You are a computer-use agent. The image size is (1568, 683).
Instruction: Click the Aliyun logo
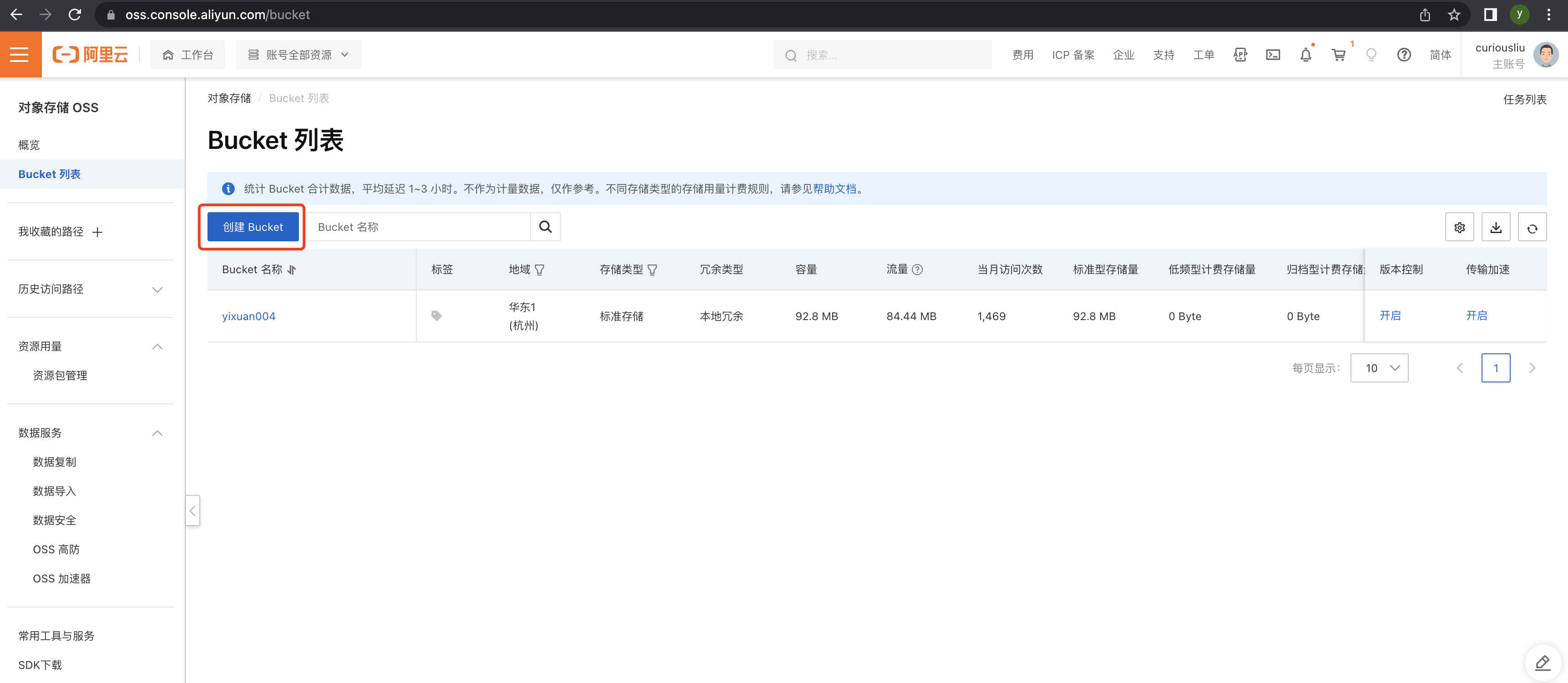coord(90,55)
